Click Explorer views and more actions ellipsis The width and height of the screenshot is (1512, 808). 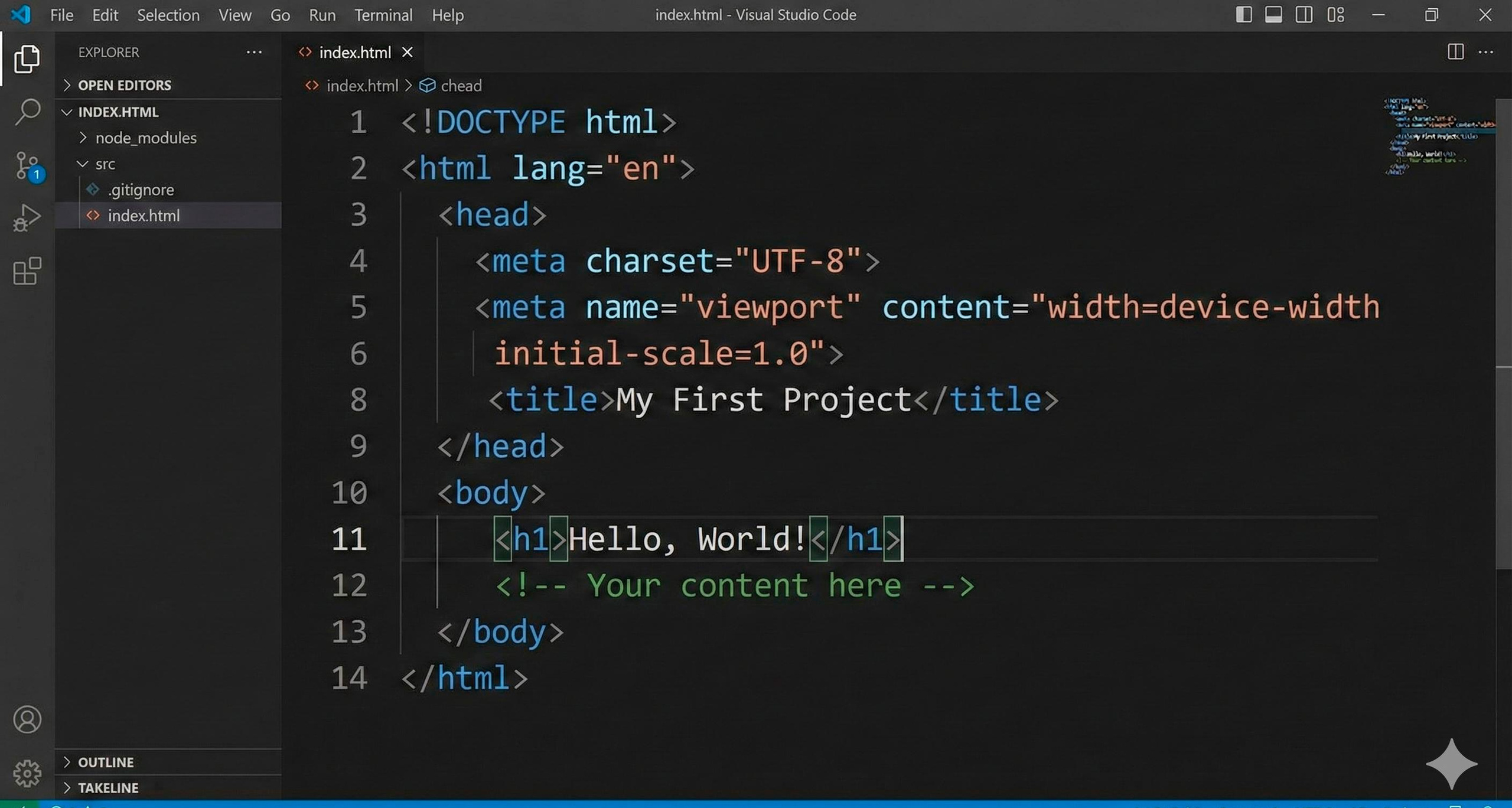coord(254,53)
